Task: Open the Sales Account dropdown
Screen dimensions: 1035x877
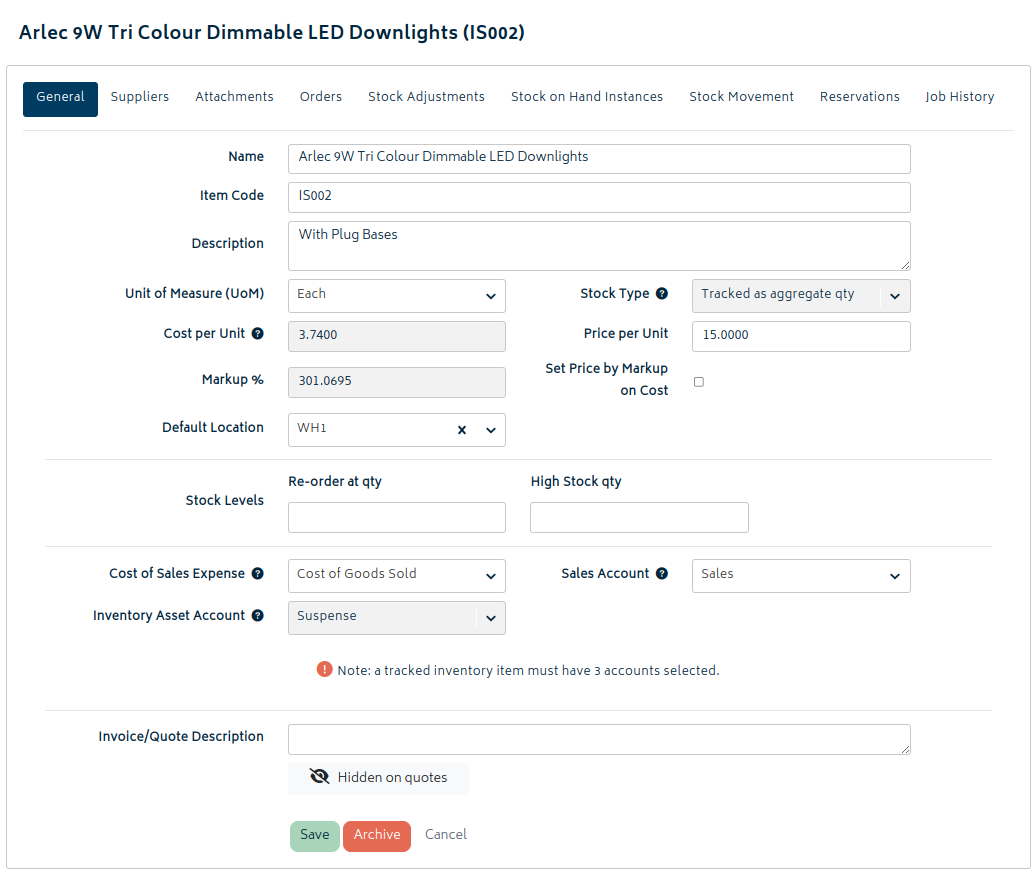Action: pos(801,576)
